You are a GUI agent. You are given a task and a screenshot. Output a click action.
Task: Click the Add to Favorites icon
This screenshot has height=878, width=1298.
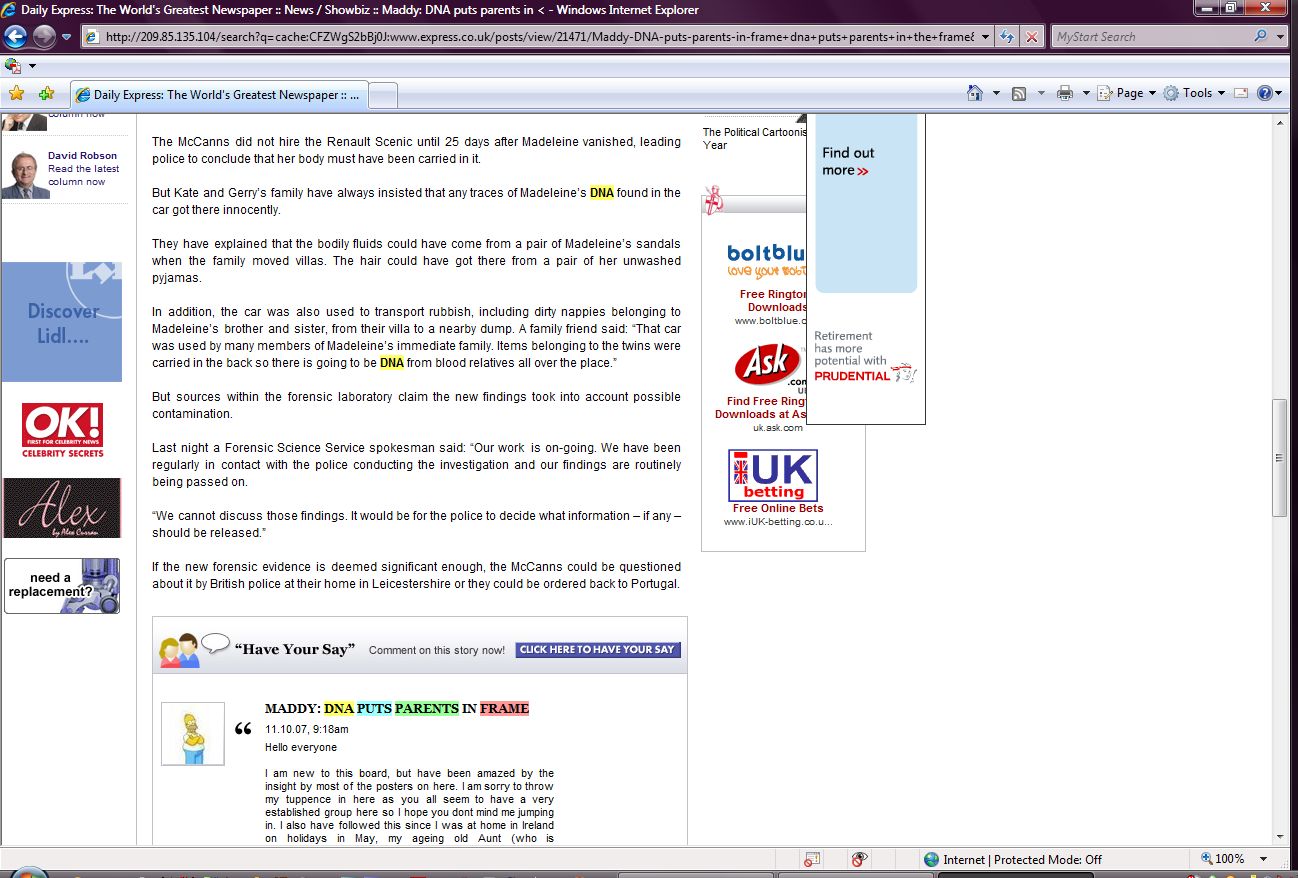(x=46, y=94)
